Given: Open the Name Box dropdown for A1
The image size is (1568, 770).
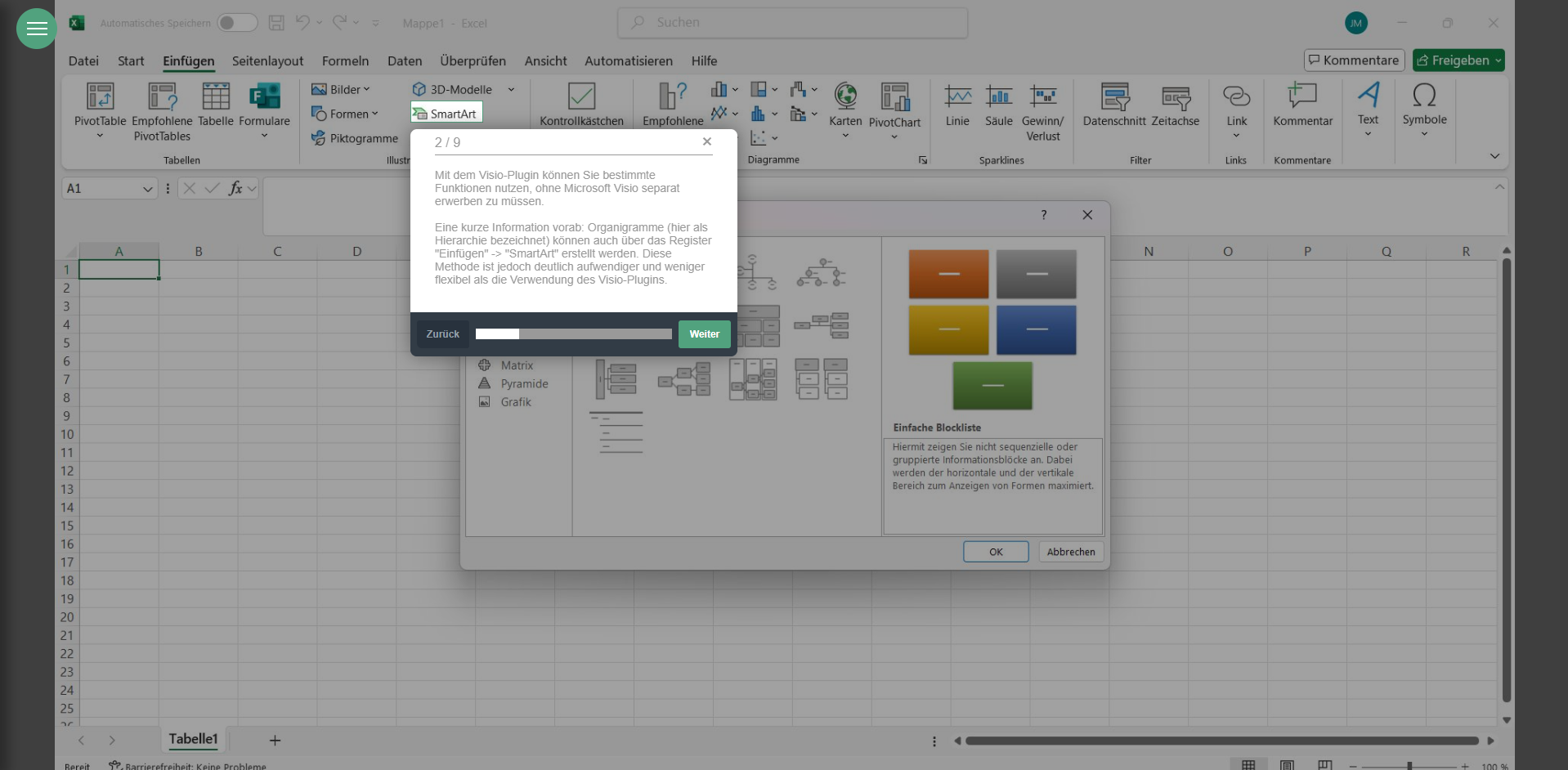Looking at the screenshot, I should tap(147, 189).
